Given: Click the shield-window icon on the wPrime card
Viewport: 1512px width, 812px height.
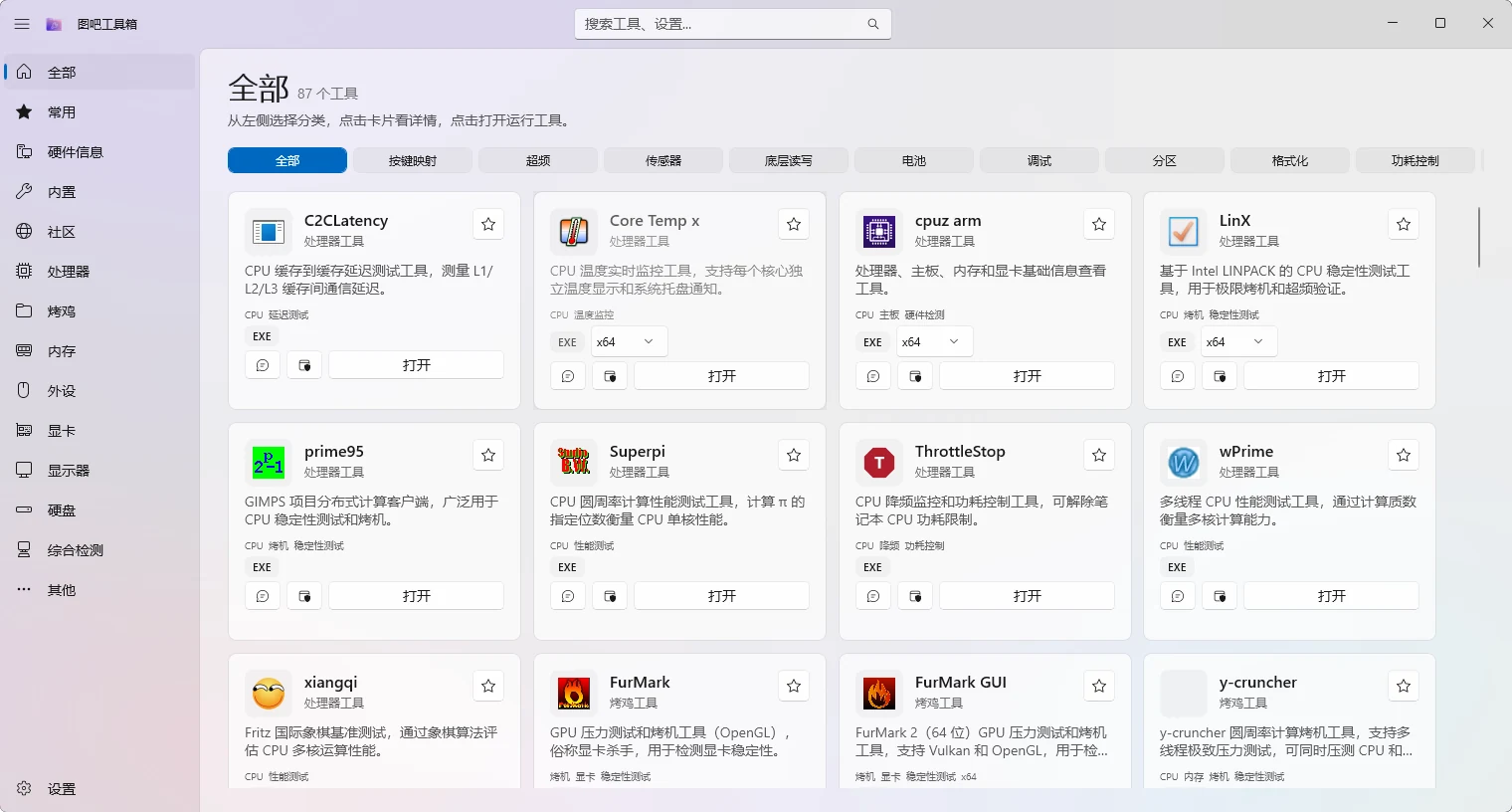Looking at the screenshot, I should pyautogui.click(x=1220, y=596).
